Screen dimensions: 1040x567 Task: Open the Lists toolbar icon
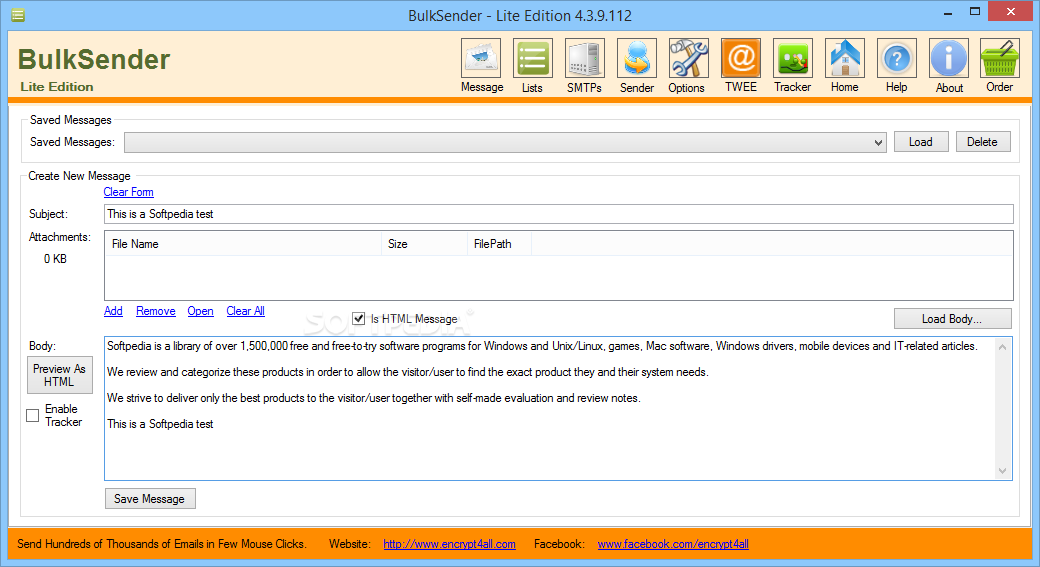(x=532, y=58)
